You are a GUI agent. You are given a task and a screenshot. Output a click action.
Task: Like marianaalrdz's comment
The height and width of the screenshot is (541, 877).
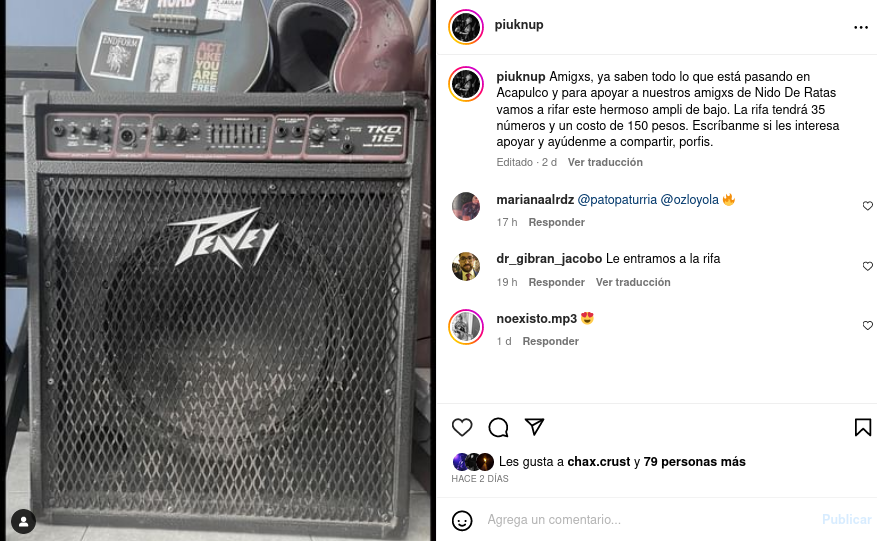(867, 206)
